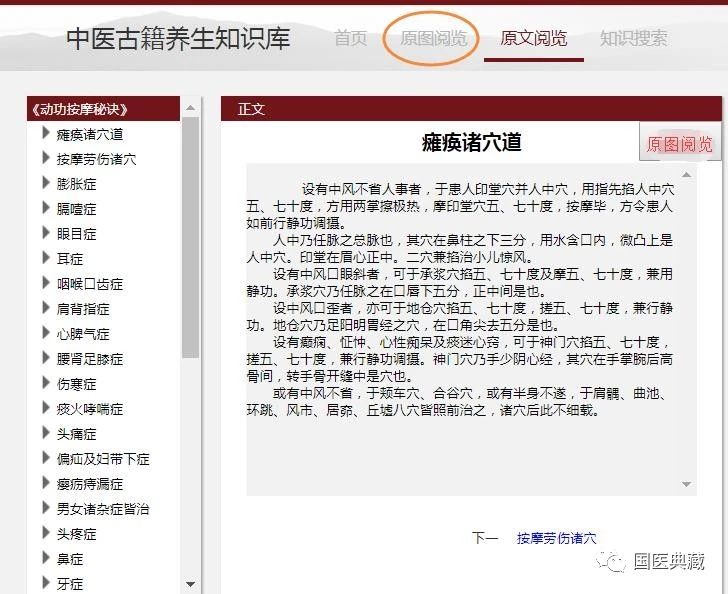Expand the 头疼症 tree arrow
The image size is (728, 594).
[x=46, y=534]
